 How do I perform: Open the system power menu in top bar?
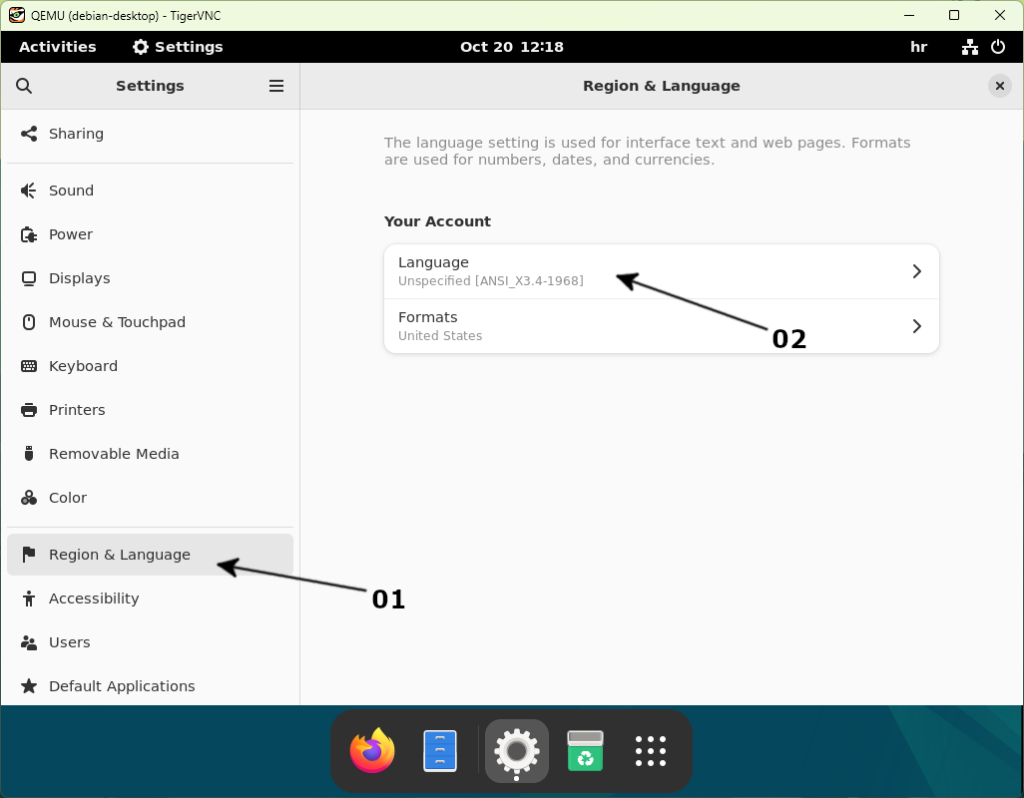(x=998, y=47)
